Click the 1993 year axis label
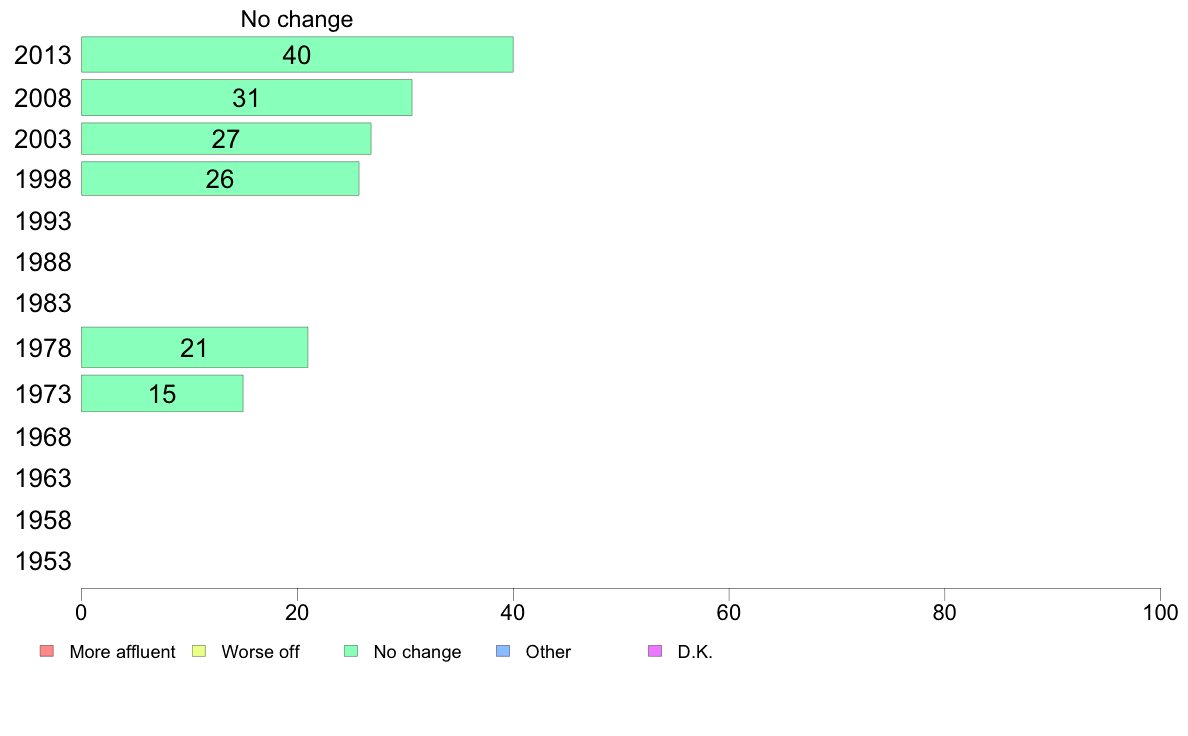The width and height of the screenshot is (1188, 736). pos(43,221)
